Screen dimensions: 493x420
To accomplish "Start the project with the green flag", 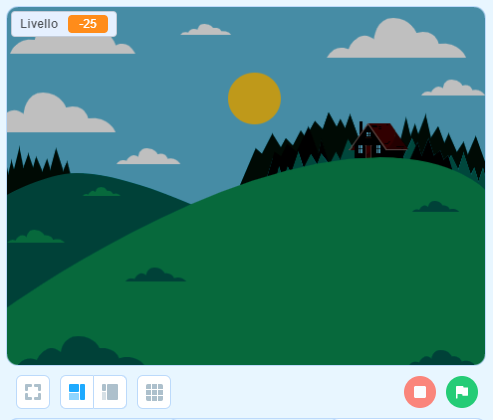I will [462, 392].
